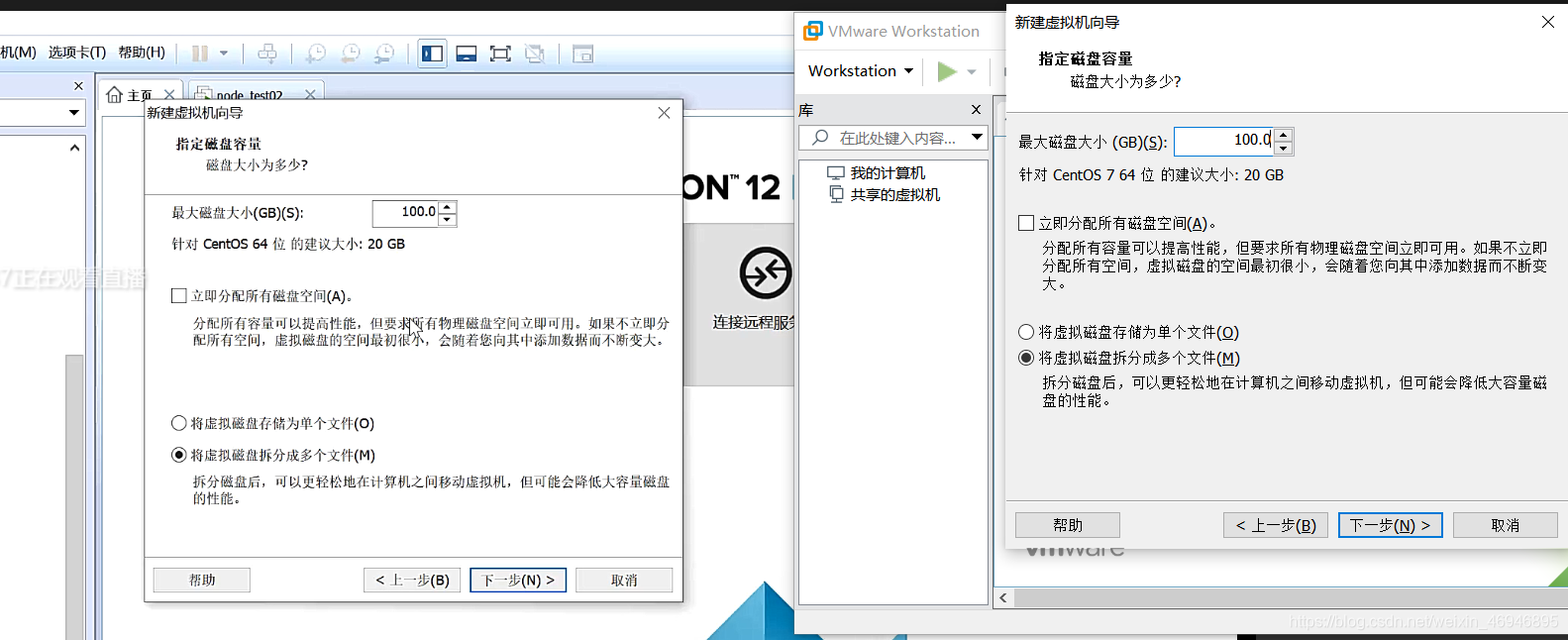Switch to the node_test02 tab
Viewport: 1568px width, 640px height.
pyautogui.click(x=250, y=95)
